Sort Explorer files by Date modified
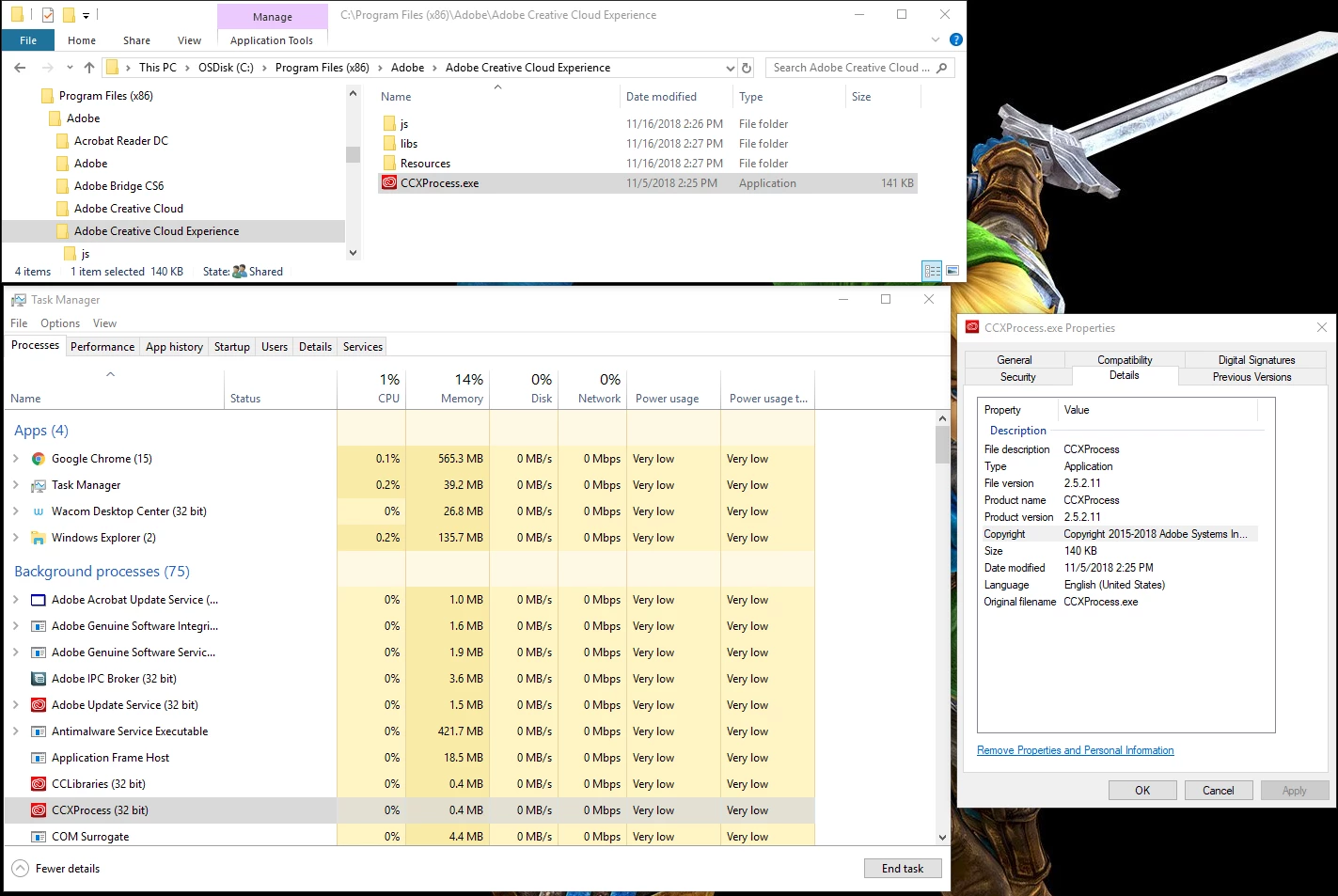Viewport: 1338px width, 896px height. (x=662, y=97)
